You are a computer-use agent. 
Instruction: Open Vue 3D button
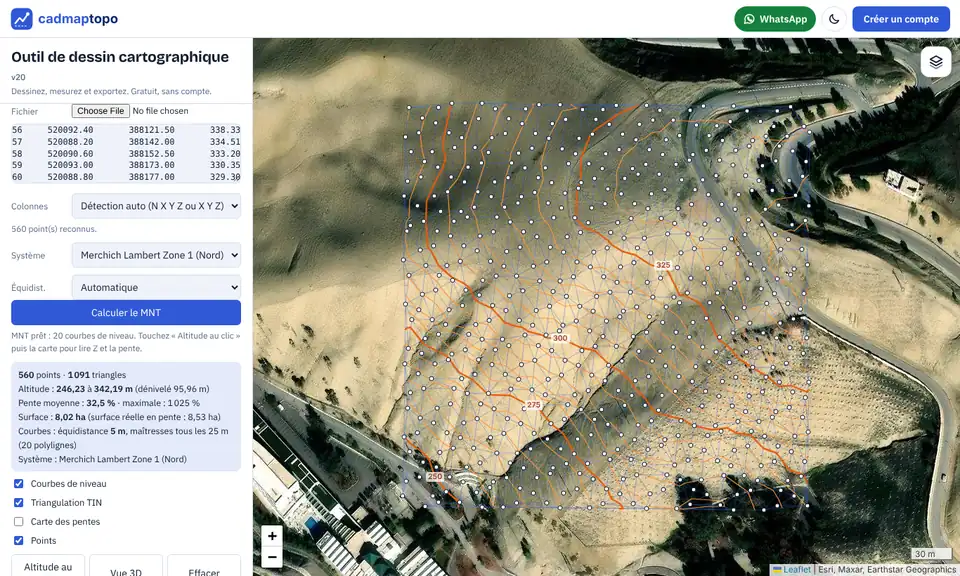[x=126, y=569]
